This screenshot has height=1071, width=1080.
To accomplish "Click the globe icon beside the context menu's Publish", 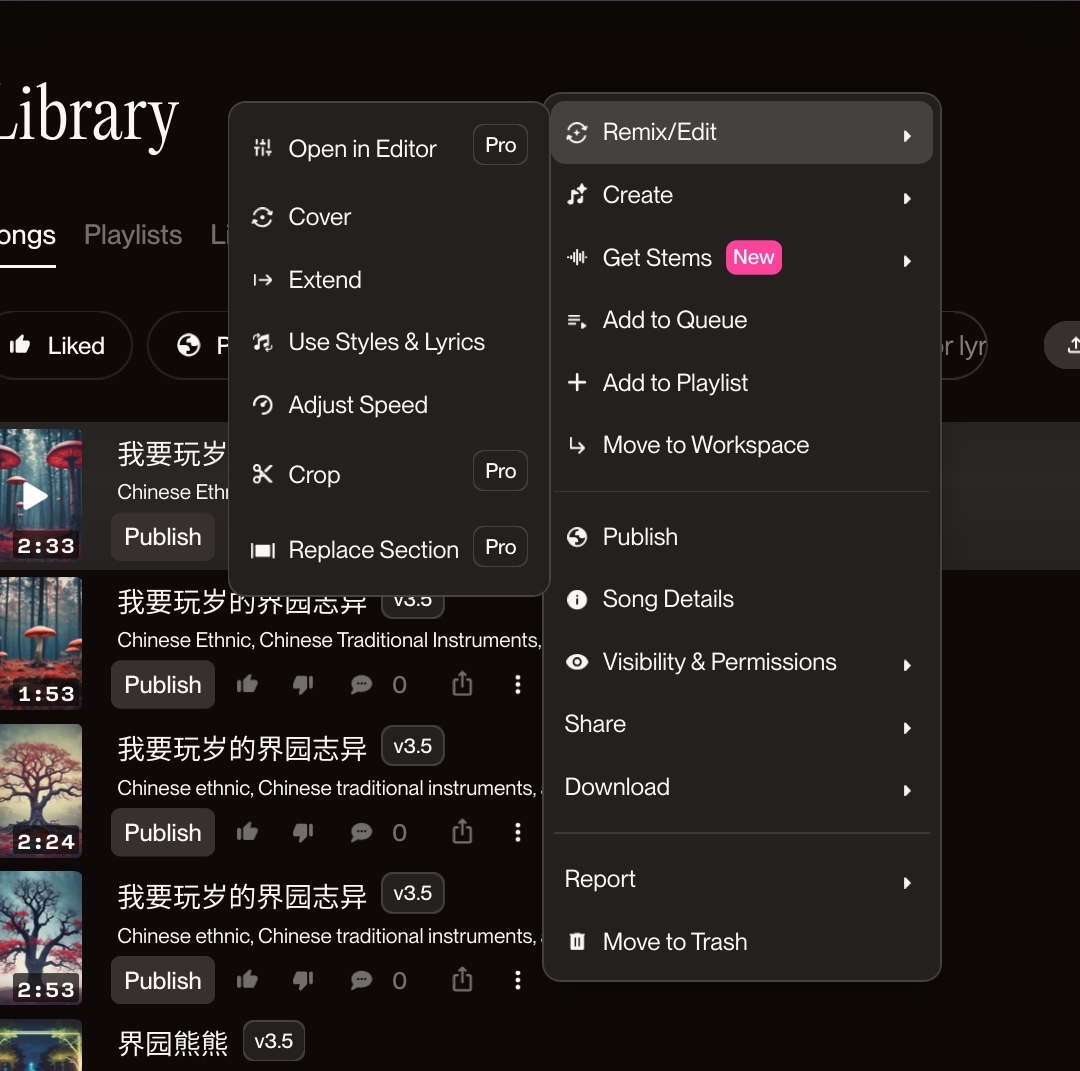I will click(x=577, y=537).
